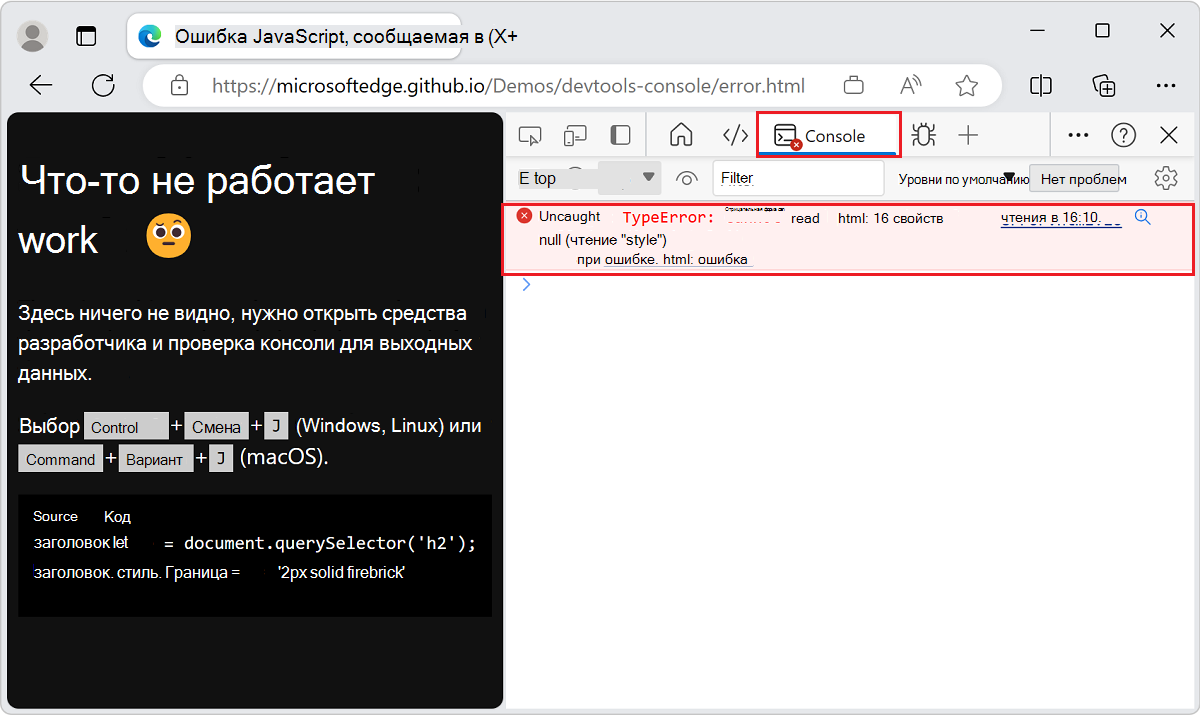Select the inspect element tool icon
The height and width of the screenshot is (715, 1200).
530,134
